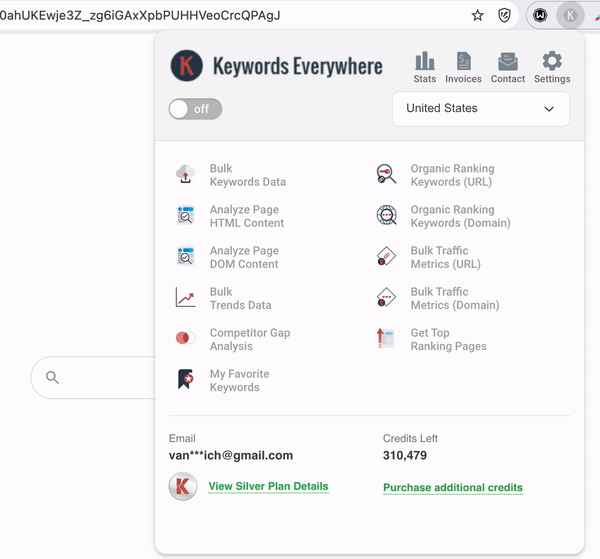Click the Stats label
The image size is (600, 559).
tap(425, 79)
